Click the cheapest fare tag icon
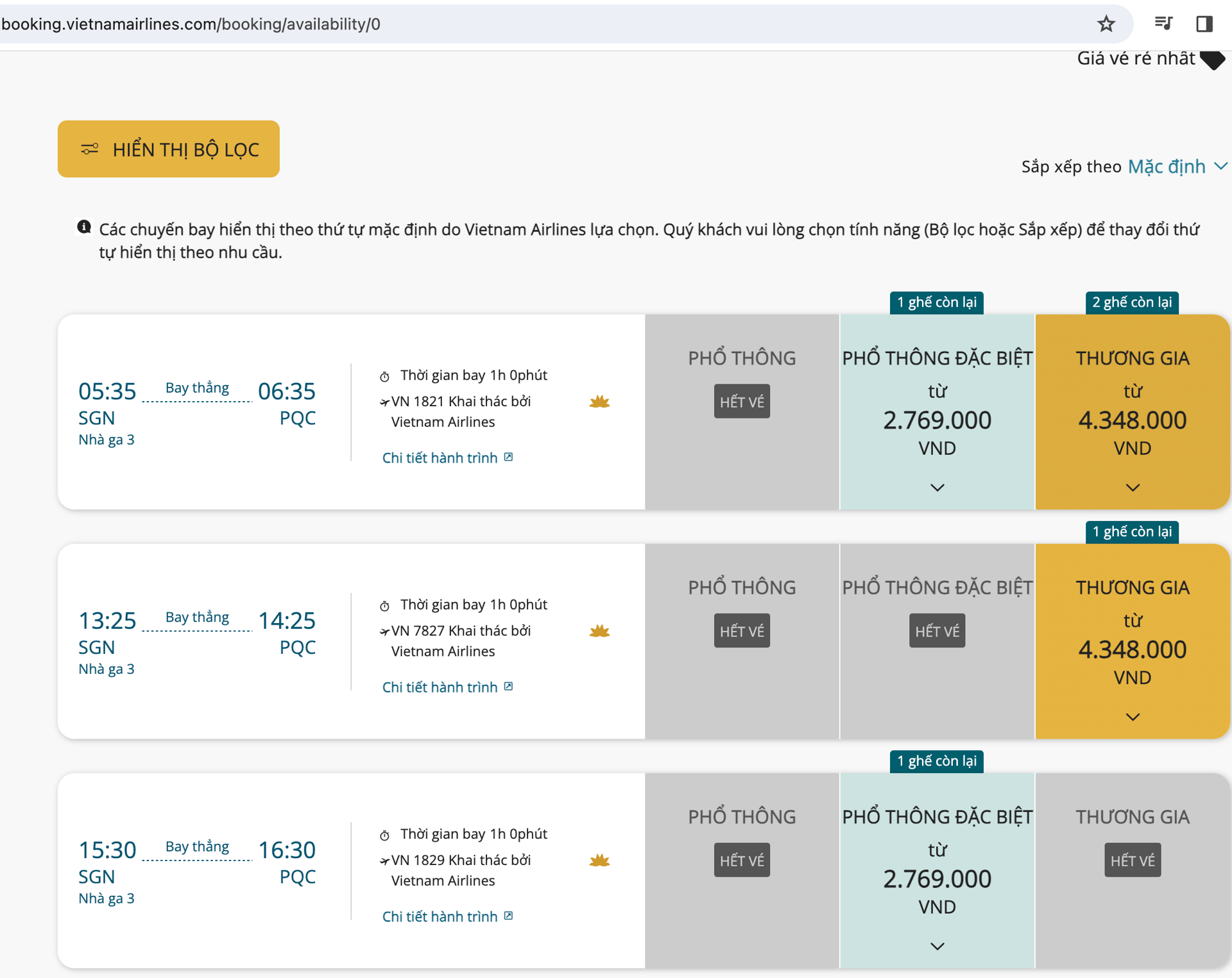Viewport: 1232px width, 978px height. point(1212,59)
